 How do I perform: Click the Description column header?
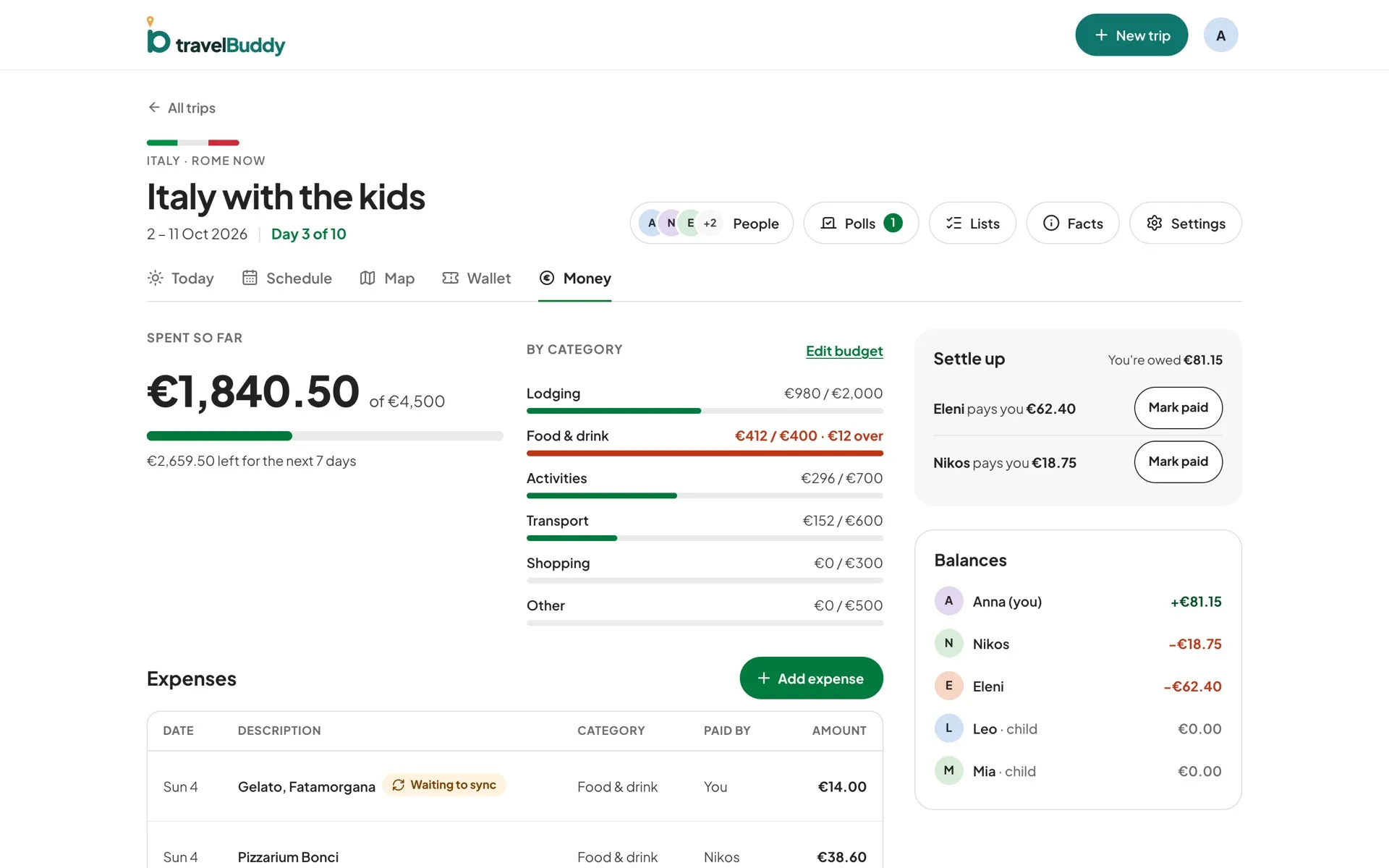coord(279,731)
